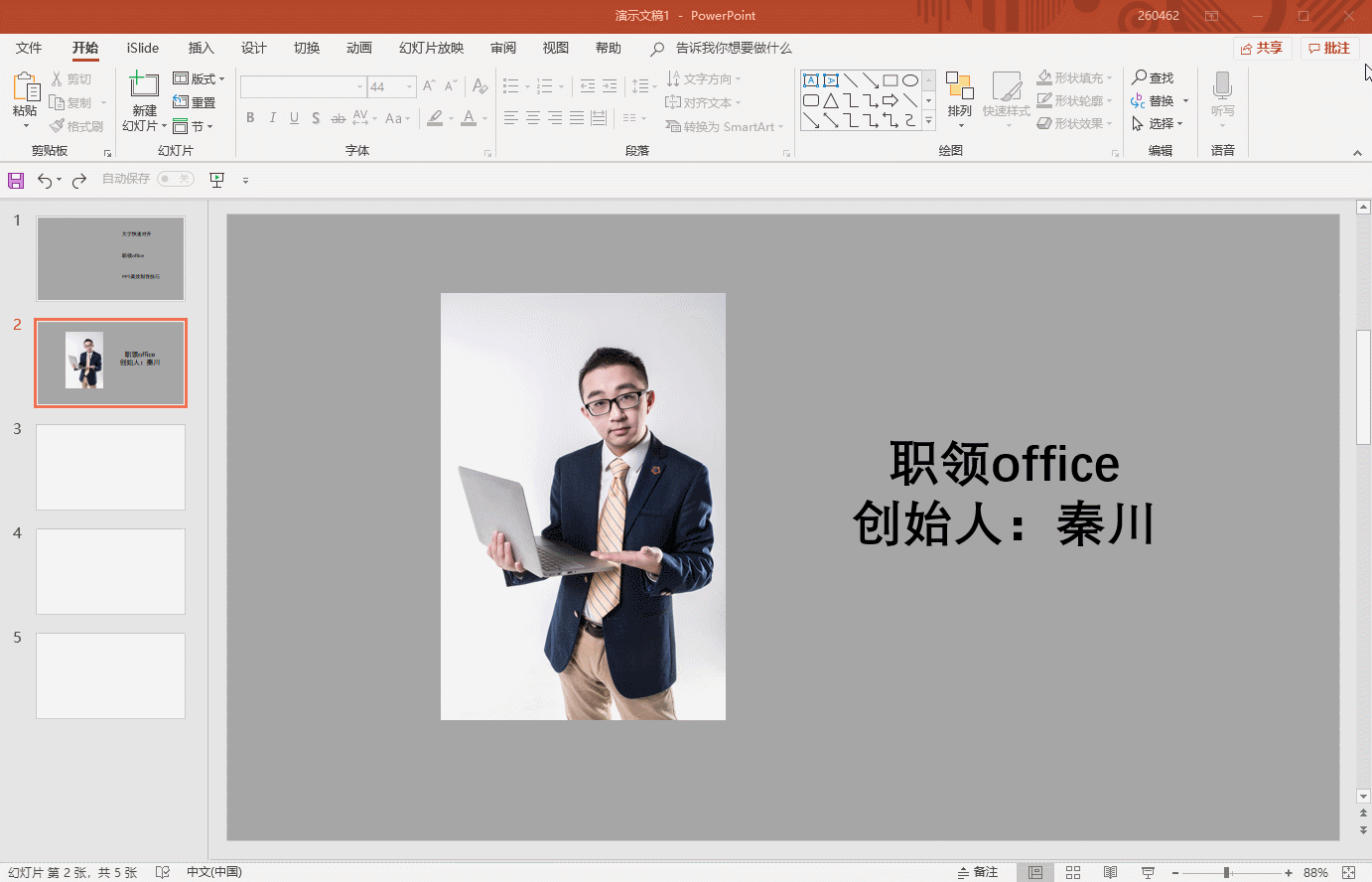The width and height of the screenshot is (1372, 882).
Task: Switch to the 插入 ribbon tab
Action: (201, 48)
